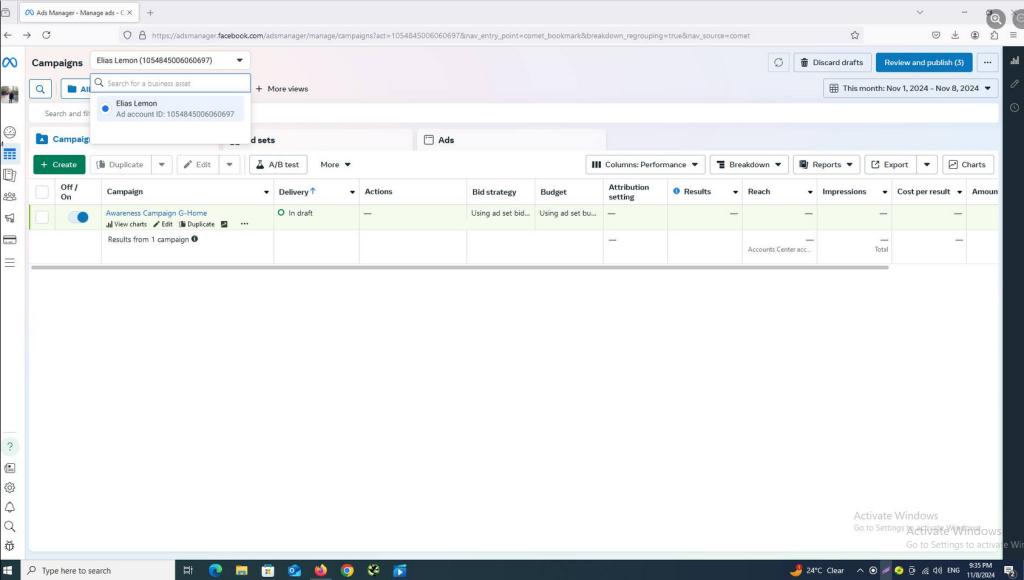This screenshot has width=1024, height=580.
Task: Open Account overview gauge icon in sidebar
Action: pos(10,132)
